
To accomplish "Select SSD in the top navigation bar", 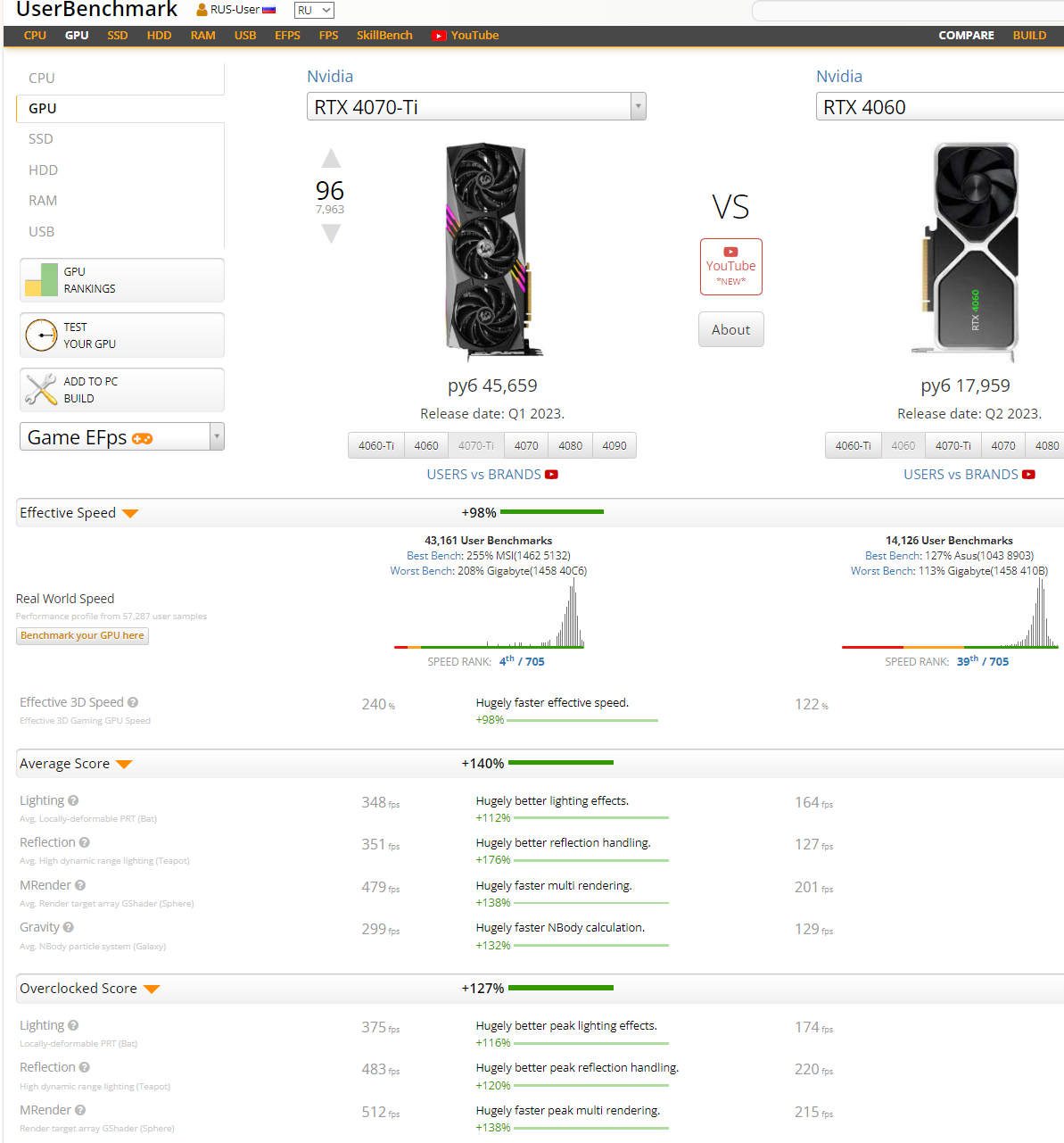I will 118,36.
